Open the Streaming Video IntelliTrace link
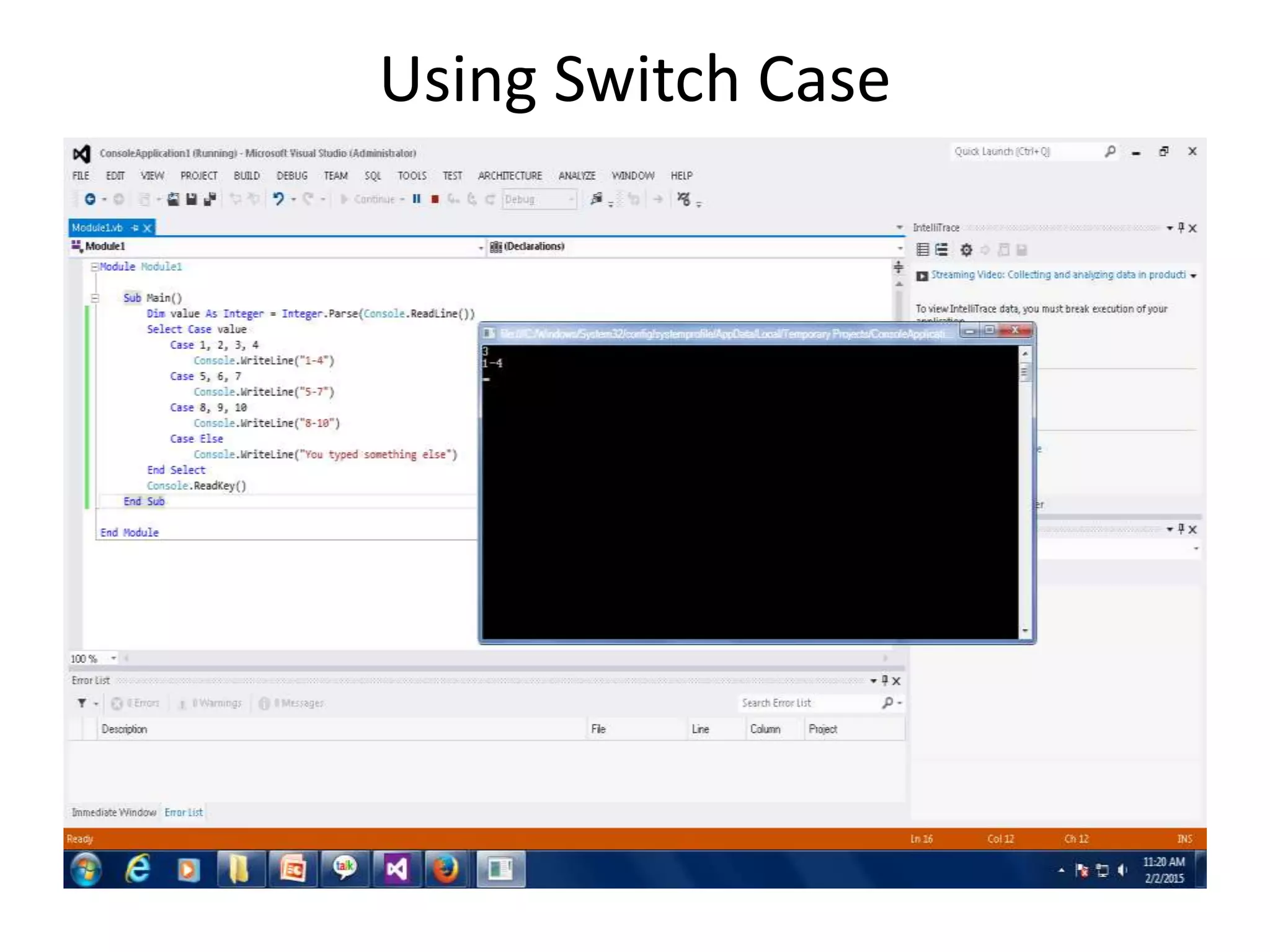The width and height of the screenshot is (1270, 952). pyautogui.click(x=1058, y=275)
